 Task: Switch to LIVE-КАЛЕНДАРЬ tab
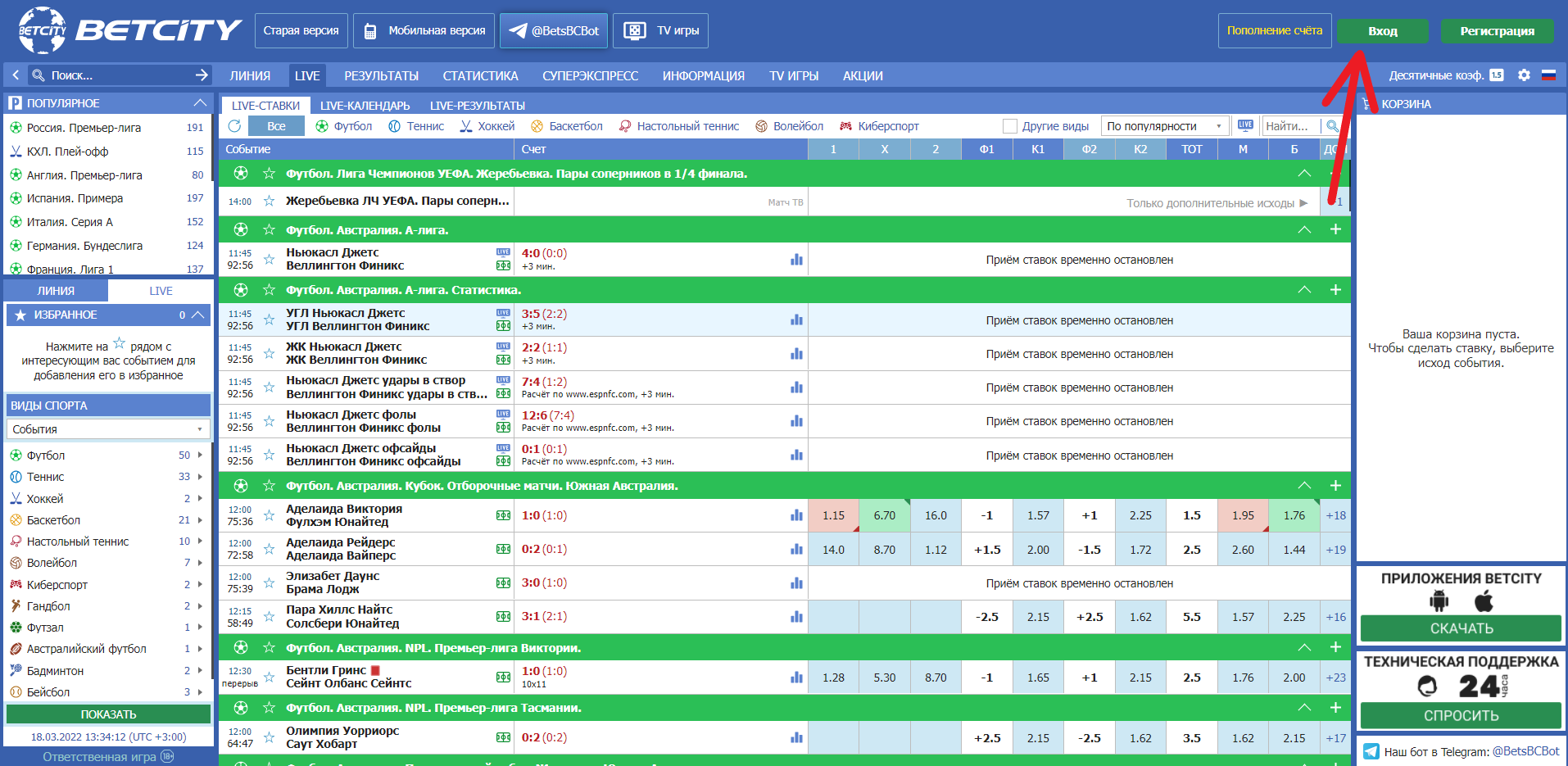pyautogui.click(x=365, y=106)
